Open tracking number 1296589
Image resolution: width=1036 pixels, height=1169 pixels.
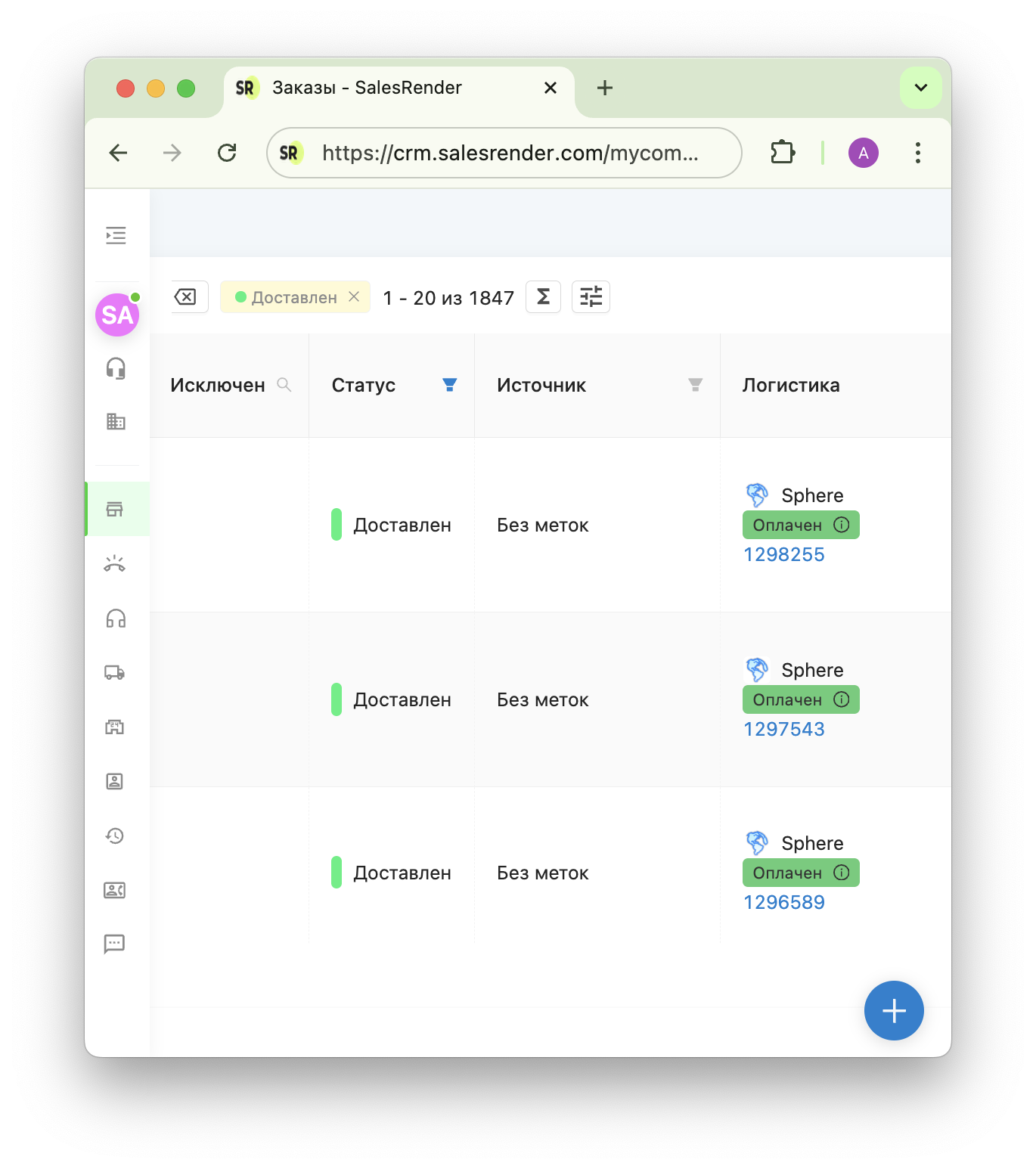click(784, 902)
